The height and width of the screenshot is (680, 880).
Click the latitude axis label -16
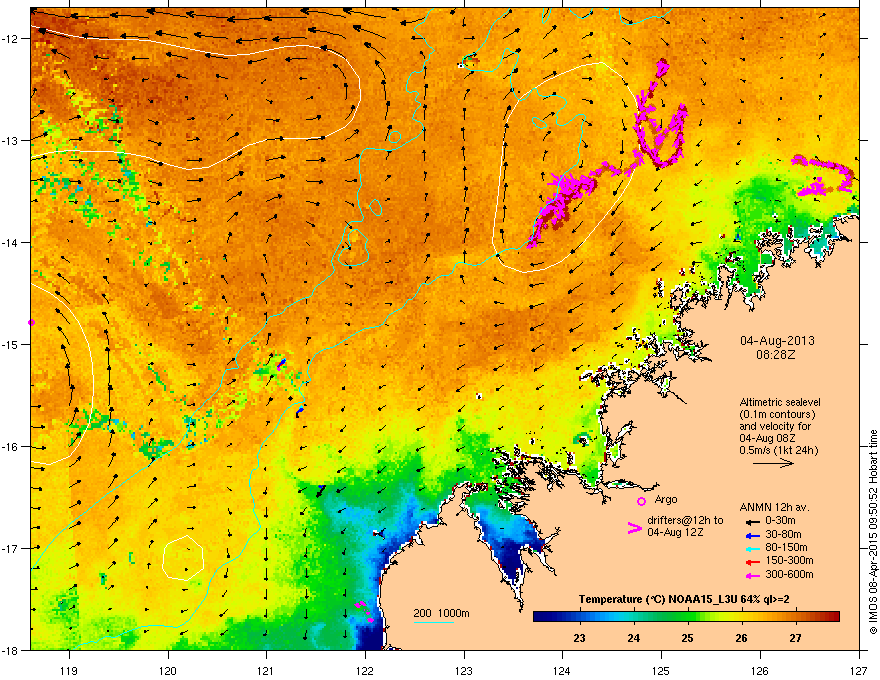(x=11, y=447)
